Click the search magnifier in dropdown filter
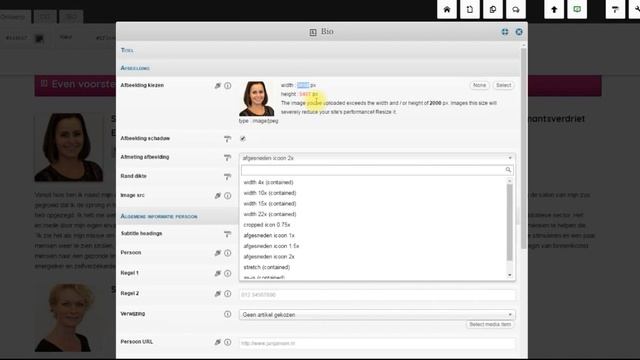The height and width of the screenshot is (360, 640). pos(508,170)
